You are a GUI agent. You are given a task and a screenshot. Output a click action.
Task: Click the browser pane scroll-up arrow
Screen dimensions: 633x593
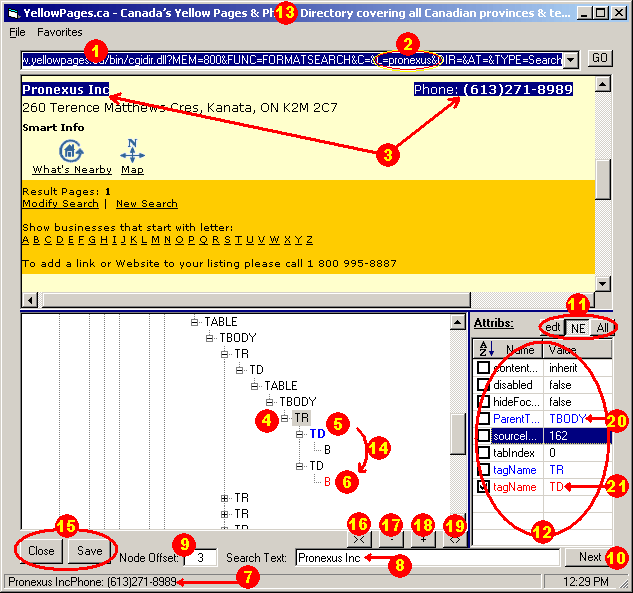pos(603,84)
